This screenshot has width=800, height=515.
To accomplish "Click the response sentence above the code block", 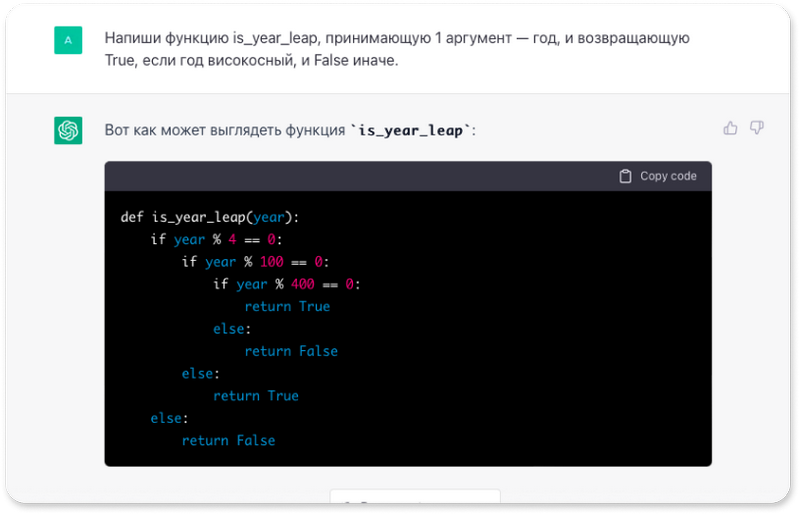I will point(290,130).
